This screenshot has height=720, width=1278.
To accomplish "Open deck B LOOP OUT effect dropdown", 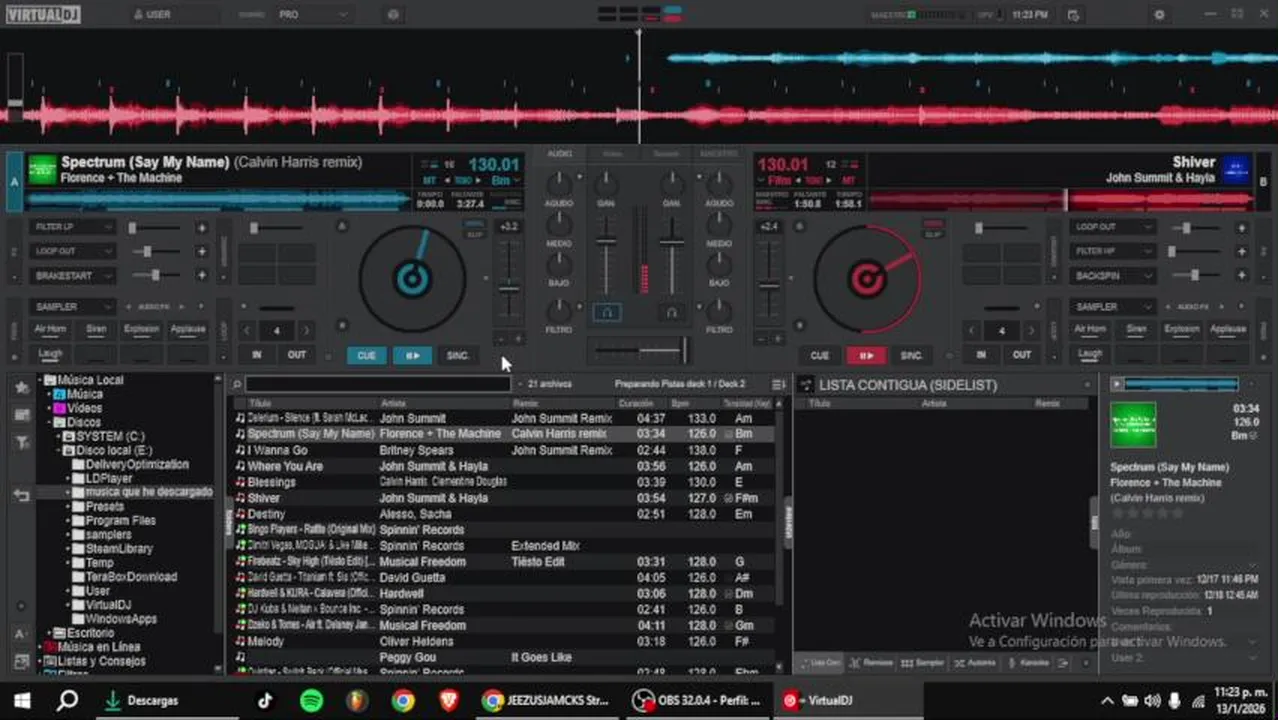I will (x=1112, y=227).
